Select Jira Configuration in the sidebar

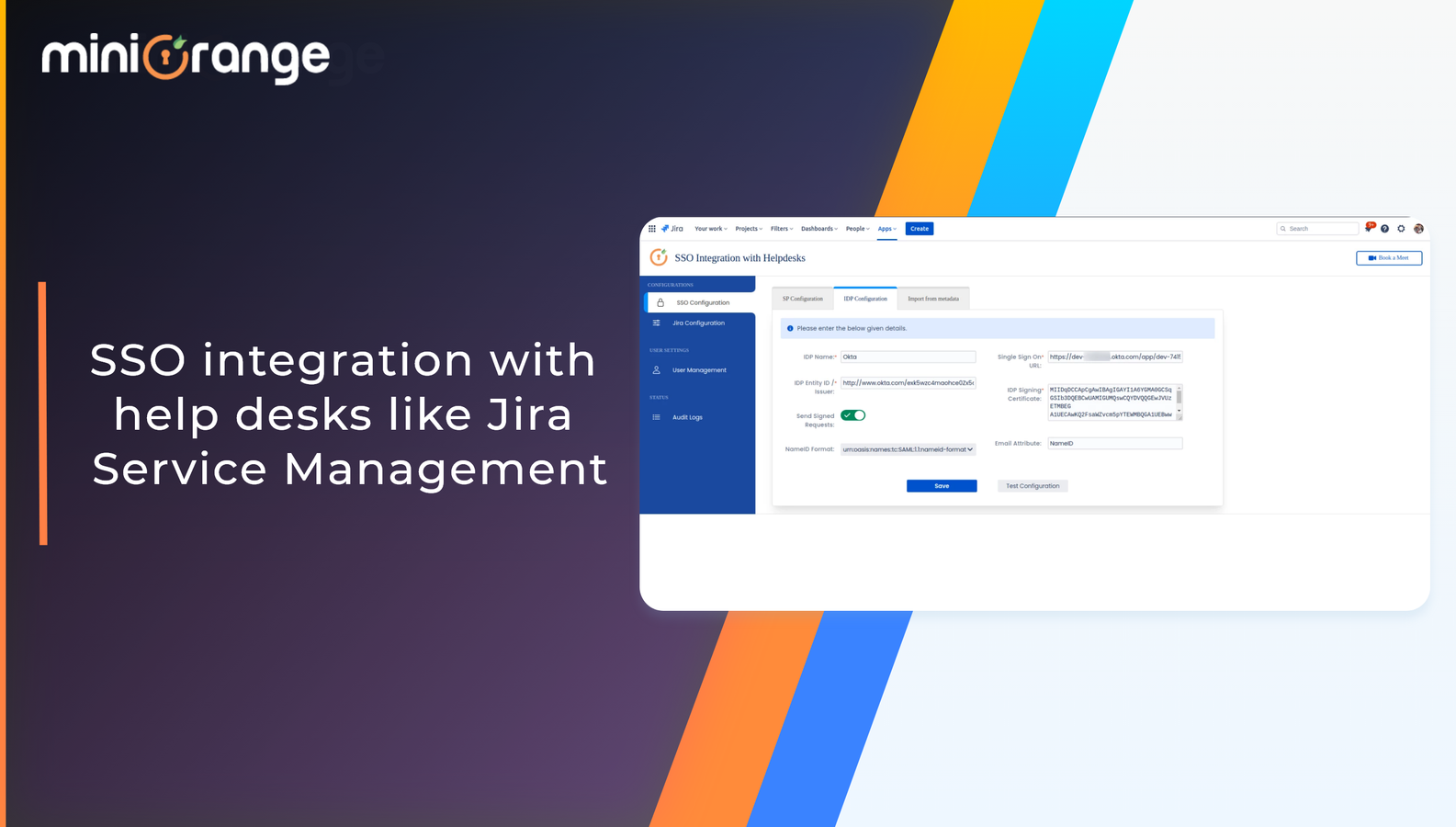697,323
